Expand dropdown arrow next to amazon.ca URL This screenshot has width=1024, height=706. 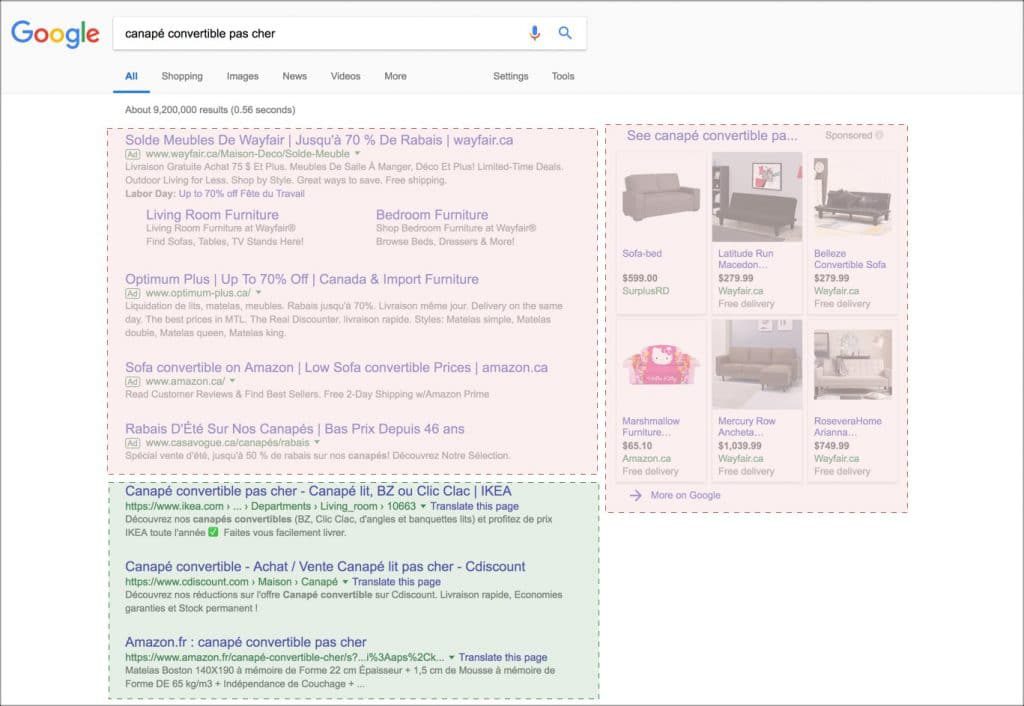(x=232, y=381)
